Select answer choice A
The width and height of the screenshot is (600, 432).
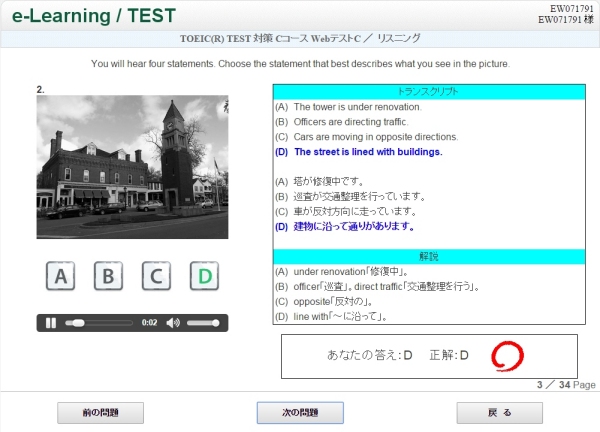(60, 276)
